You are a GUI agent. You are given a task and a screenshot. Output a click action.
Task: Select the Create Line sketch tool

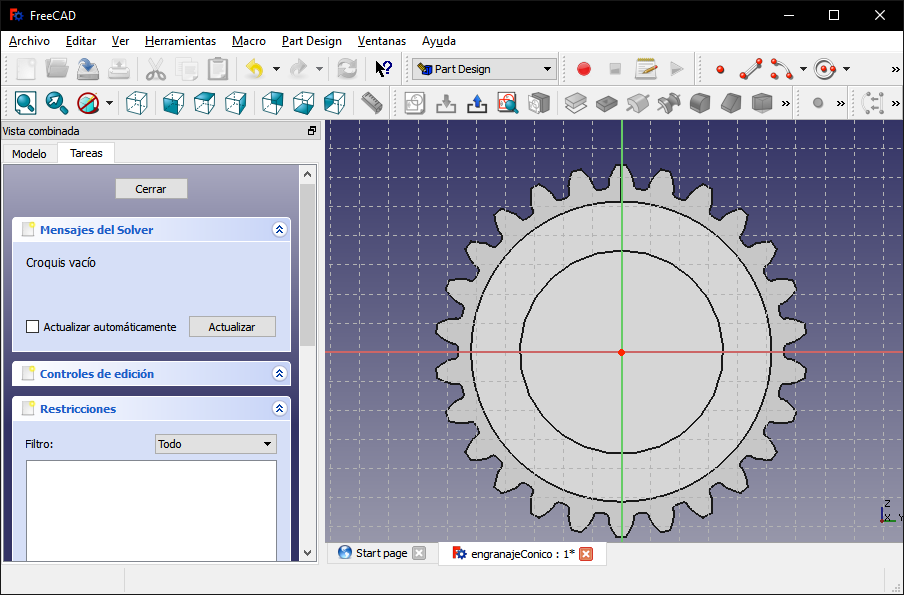(750, 69)
